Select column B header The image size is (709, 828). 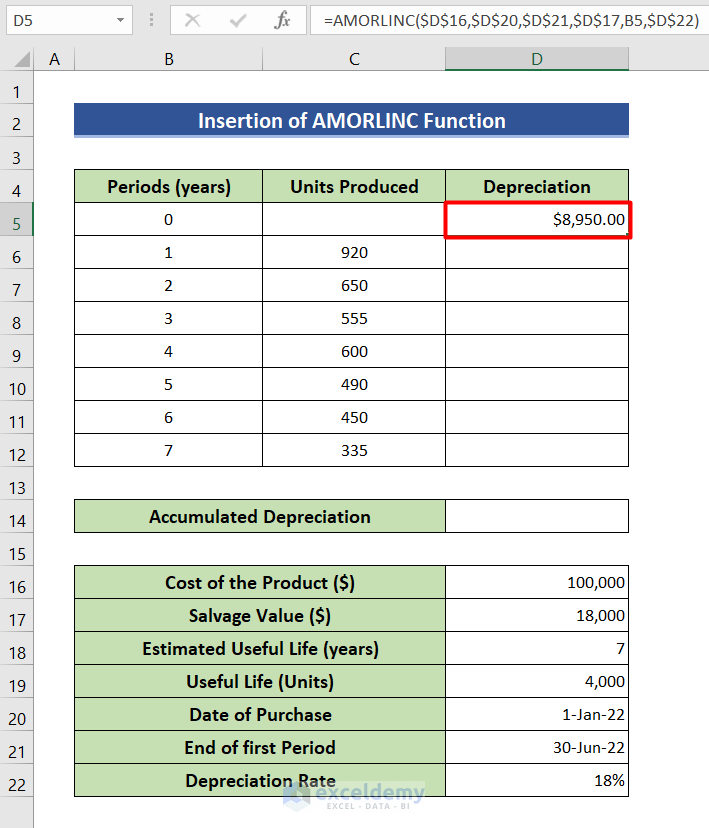tap(168, 59)
